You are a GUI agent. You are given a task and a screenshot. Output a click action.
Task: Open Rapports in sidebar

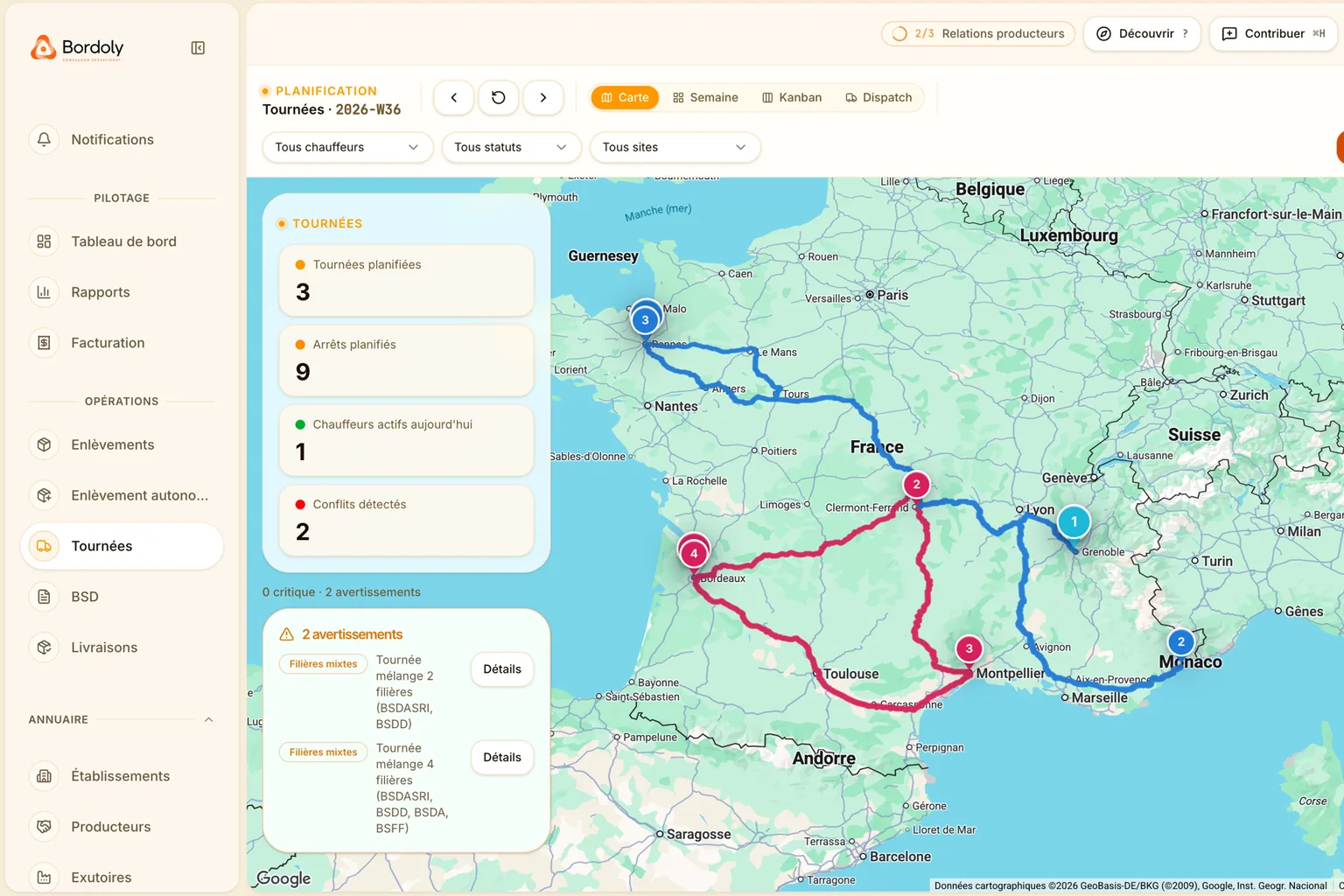click(x=122, y=292)
